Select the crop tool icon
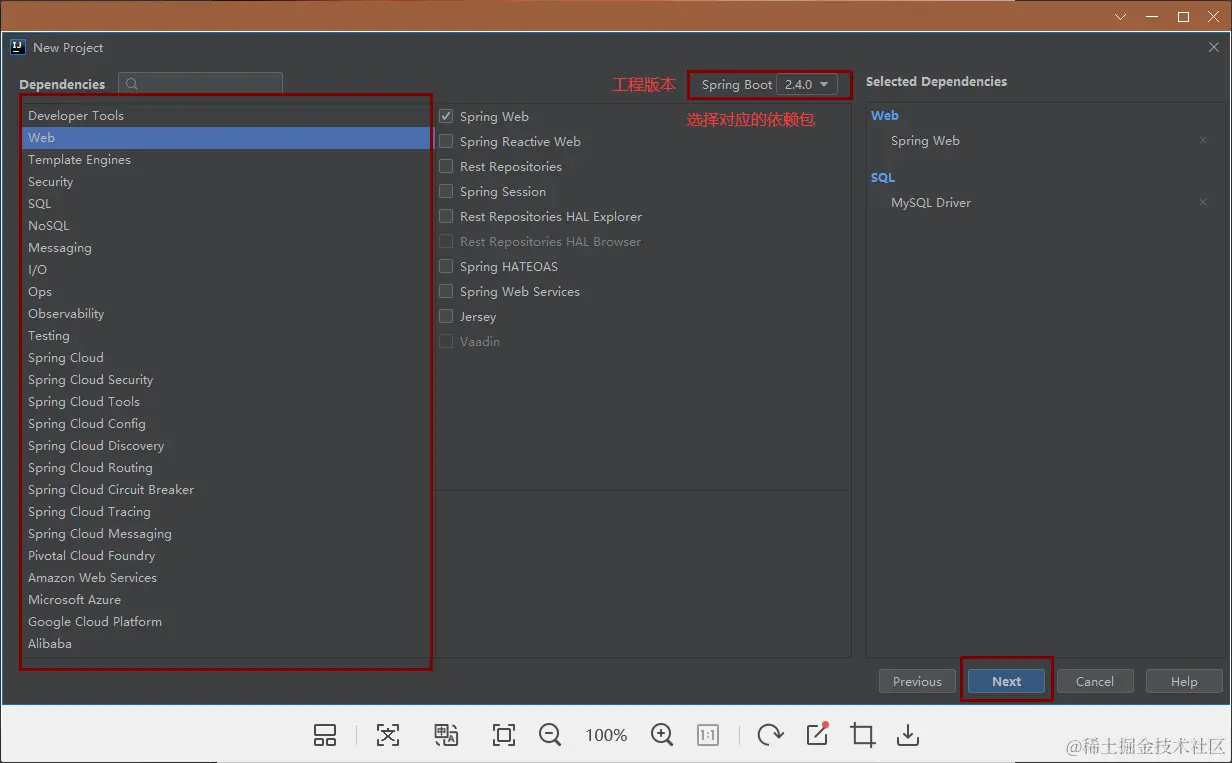Screen dimensions: 1232x763 click(863, 735)
